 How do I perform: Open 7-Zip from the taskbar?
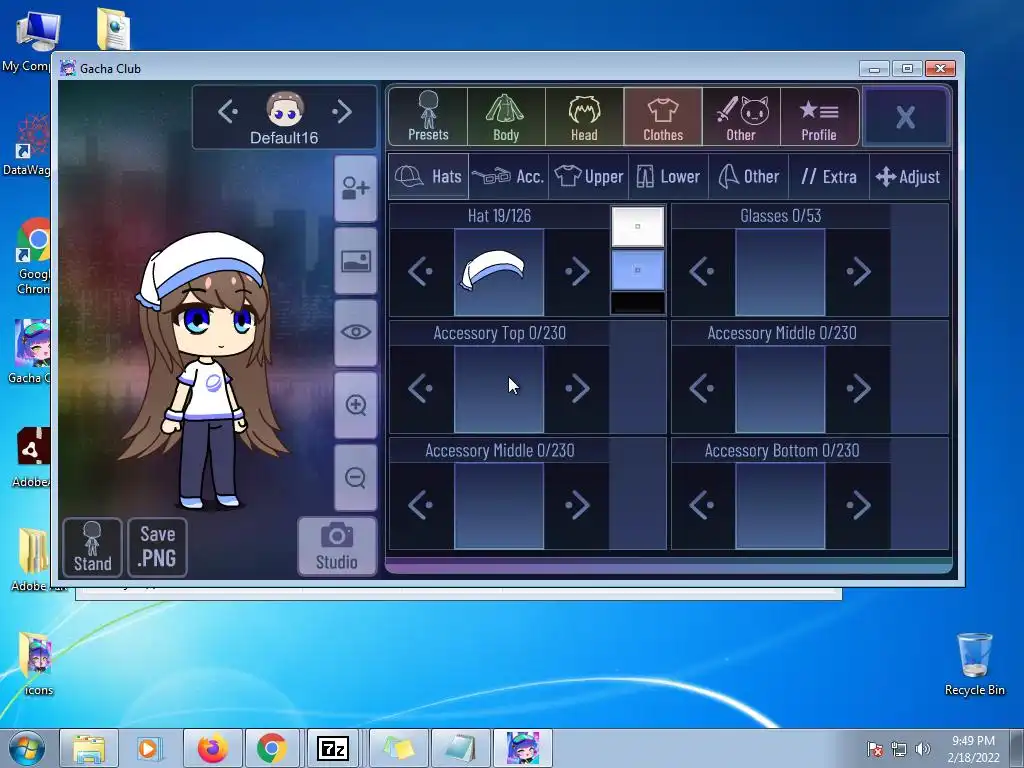click(332, 748)
